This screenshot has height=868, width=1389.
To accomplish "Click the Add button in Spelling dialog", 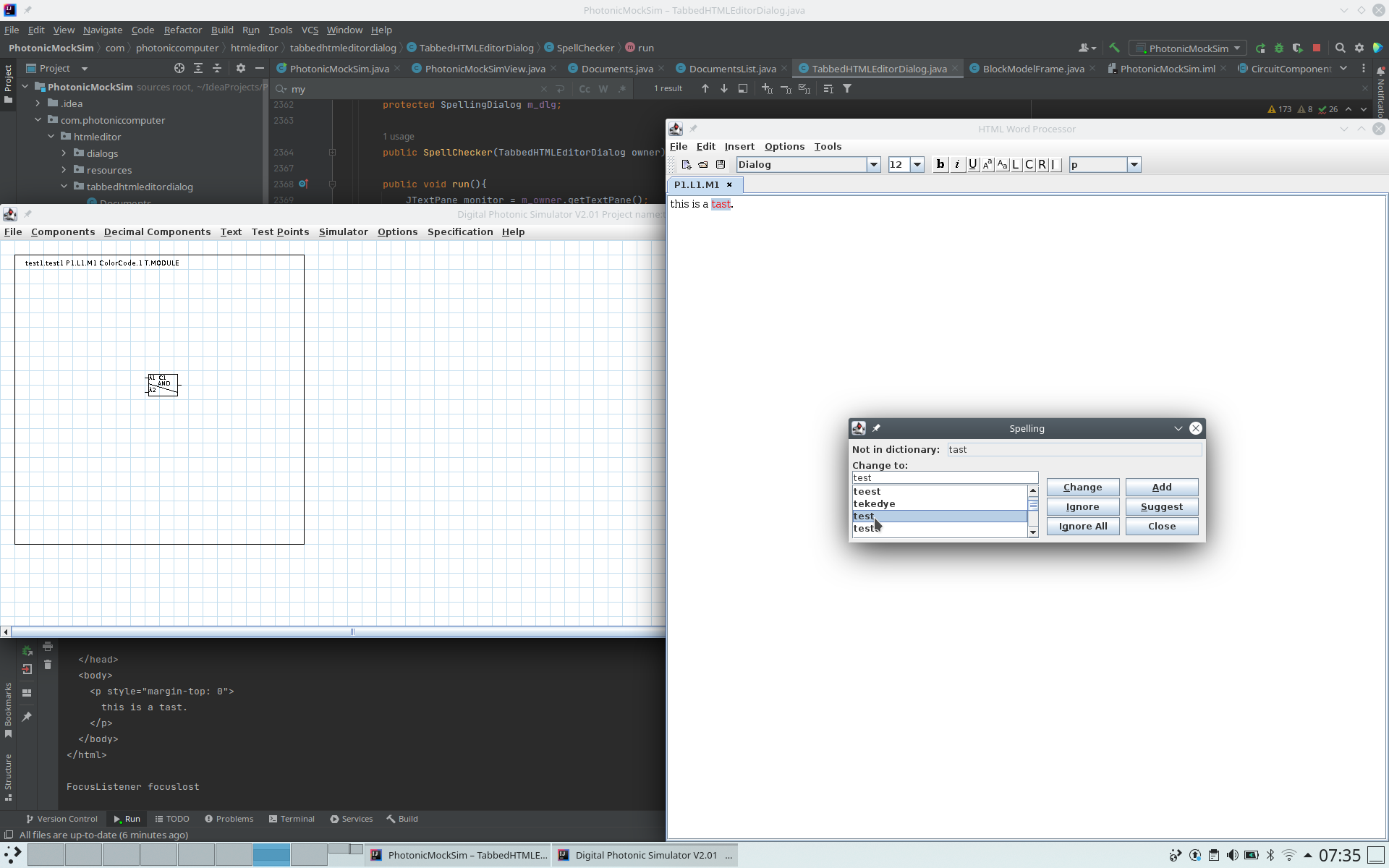I will [x=1162, y=488].
